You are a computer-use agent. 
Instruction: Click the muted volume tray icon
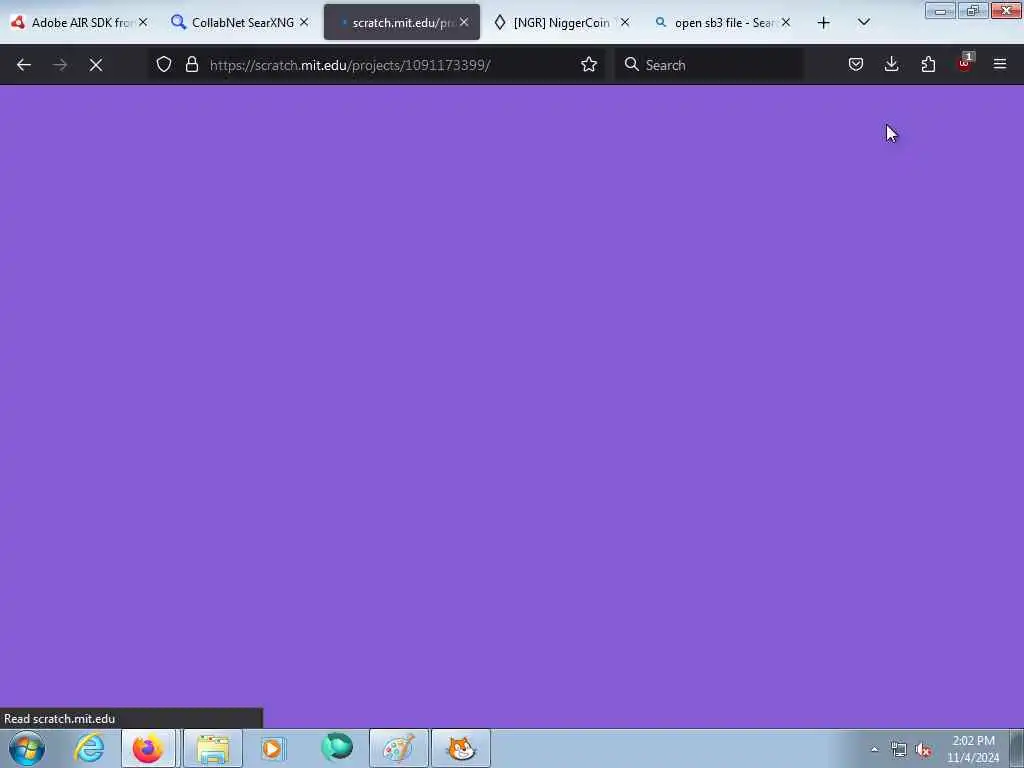(923, 749)
